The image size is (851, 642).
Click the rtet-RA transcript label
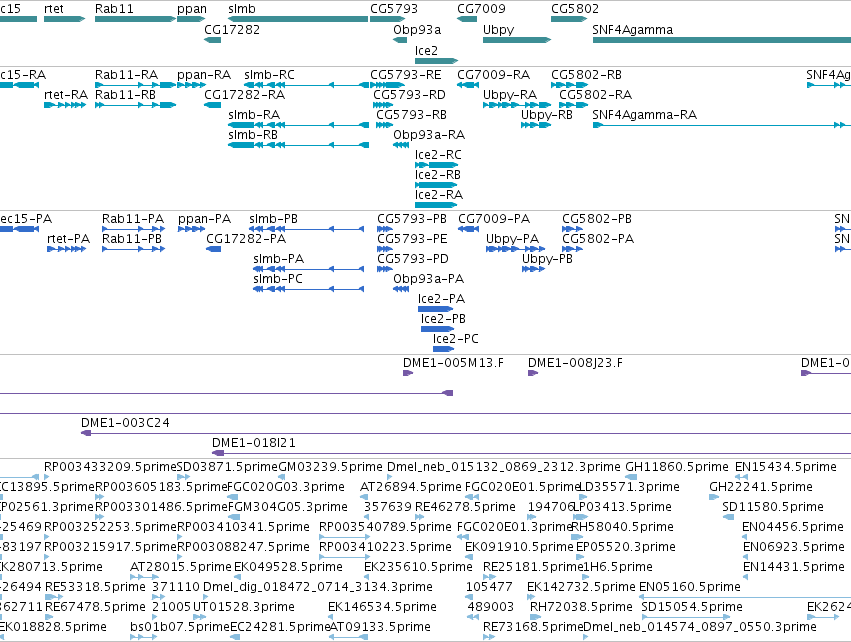click(x=66, y=94)
